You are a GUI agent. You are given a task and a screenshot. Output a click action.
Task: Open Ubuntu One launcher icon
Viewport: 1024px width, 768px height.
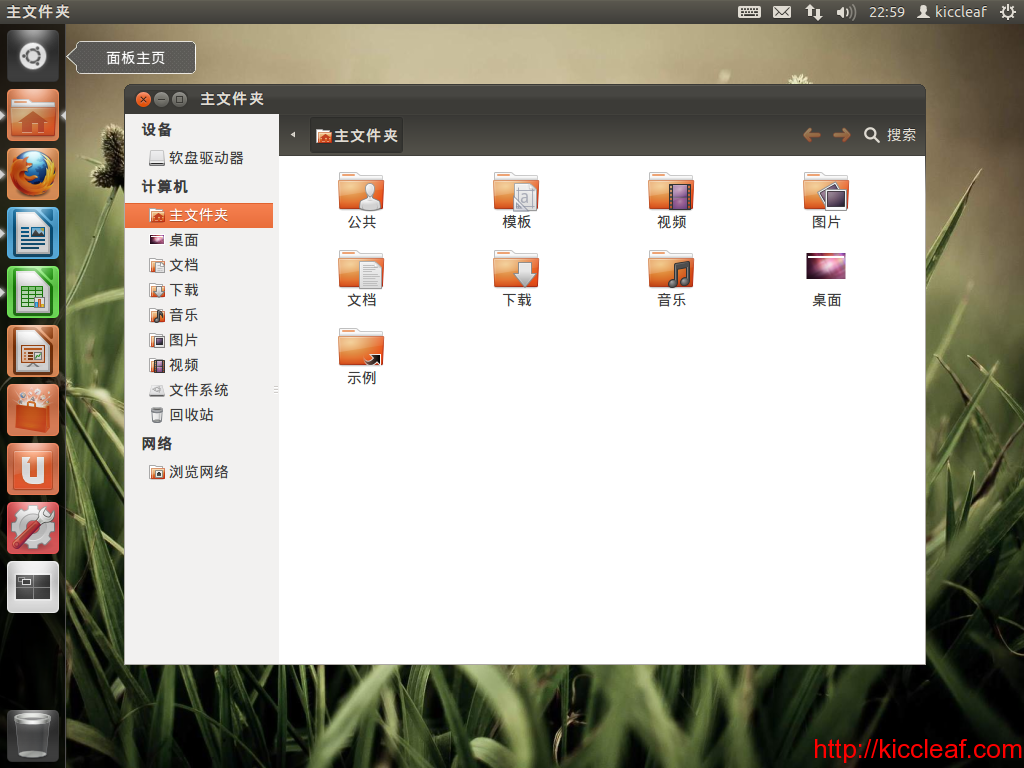(x=33, y=469)
